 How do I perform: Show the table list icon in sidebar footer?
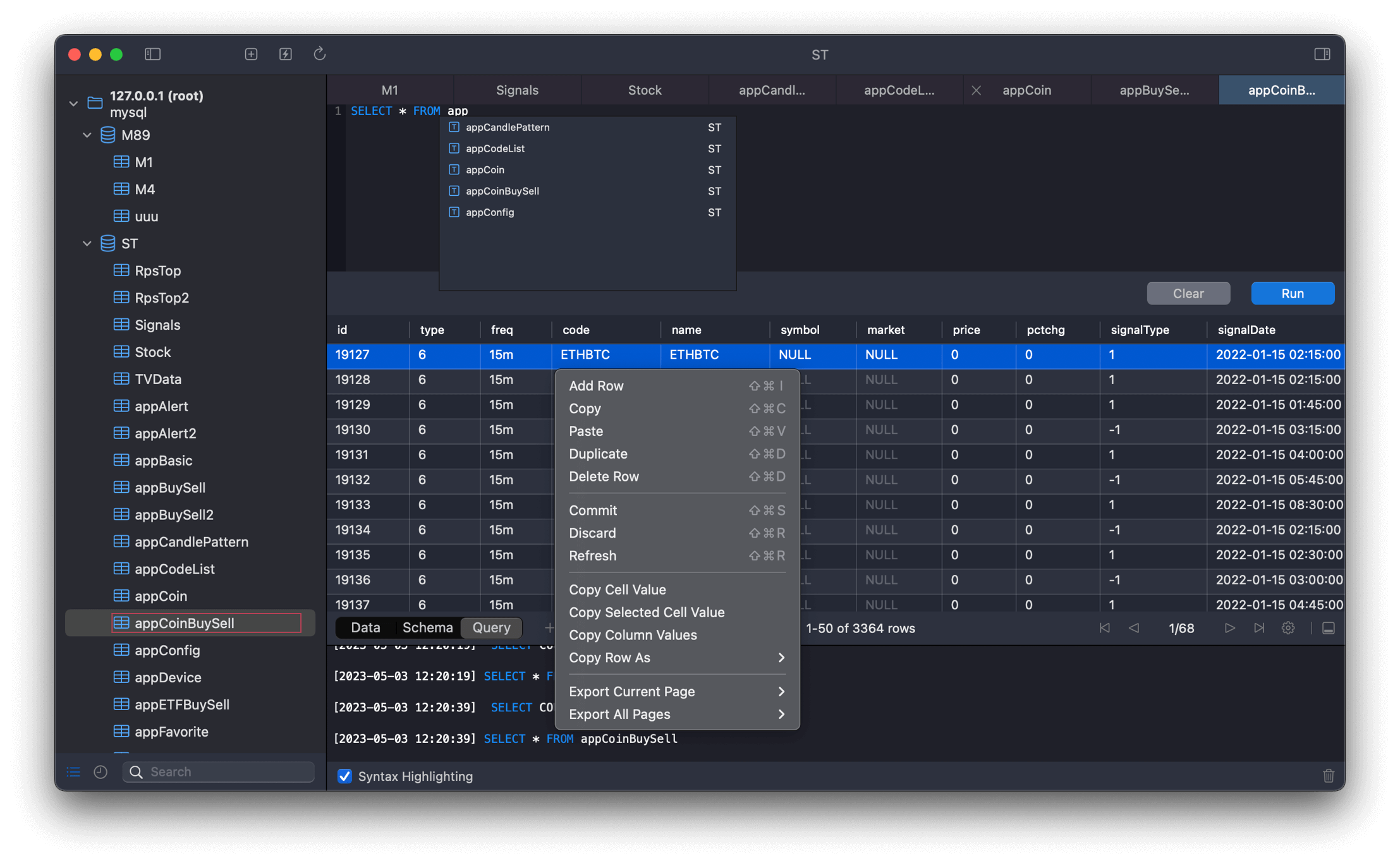(73, 771)
